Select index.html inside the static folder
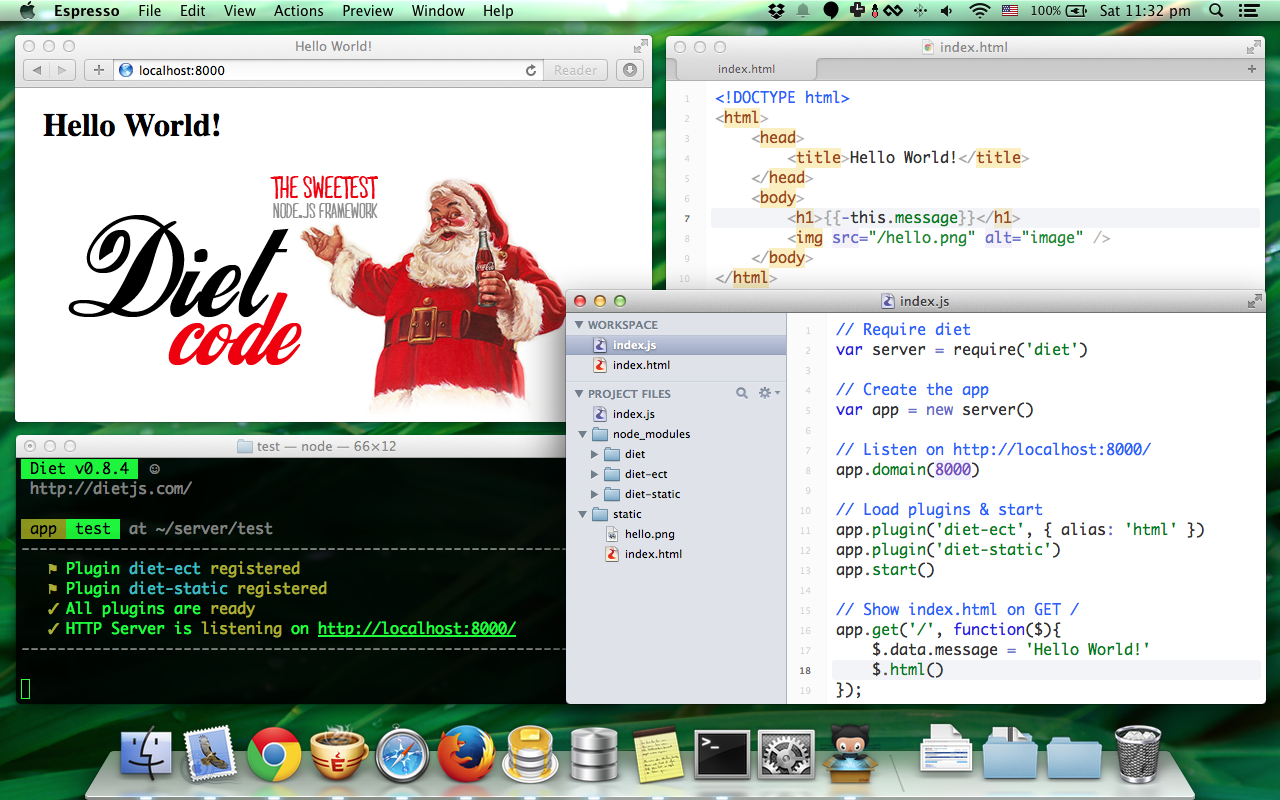1280x800 pixels. [677, 554]
